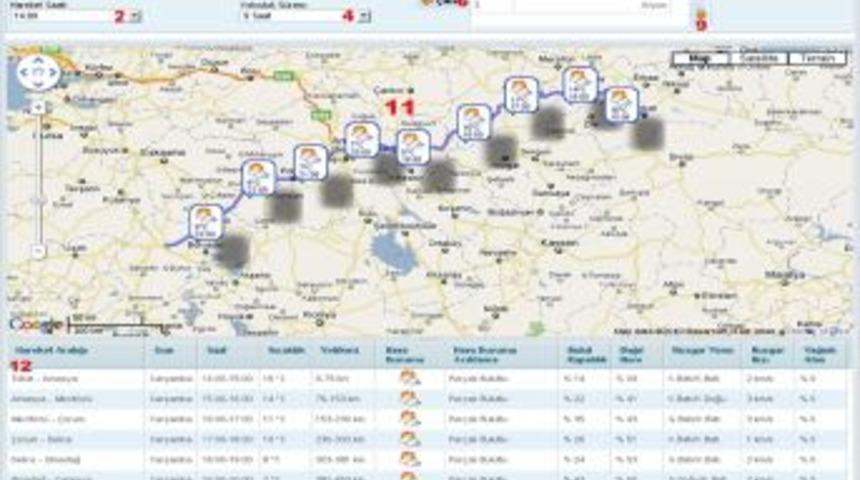Click the weather marker directly below red 11
The height and width of the screenshot is (480, 860).
[413, 146]
